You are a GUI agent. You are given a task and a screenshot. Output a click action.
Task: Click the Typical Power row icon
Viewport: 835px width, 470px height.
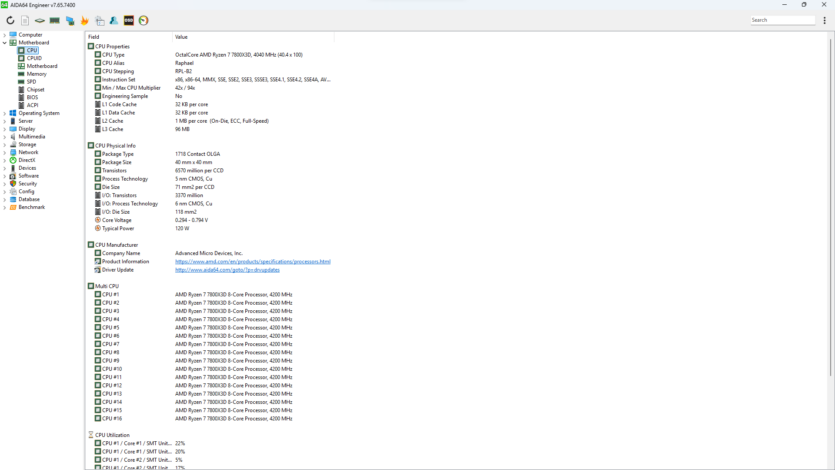pyautogui.click(x=97, y=228)
